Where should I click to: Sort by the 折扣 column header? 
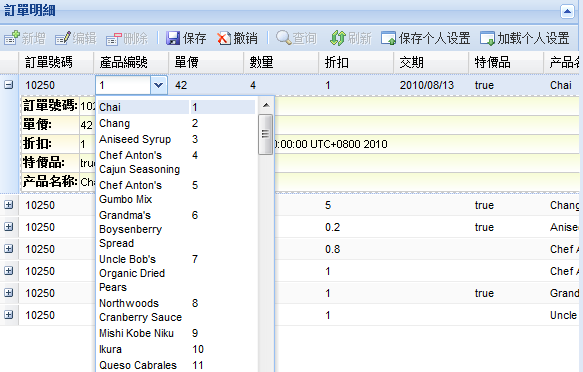pos(356,62)
